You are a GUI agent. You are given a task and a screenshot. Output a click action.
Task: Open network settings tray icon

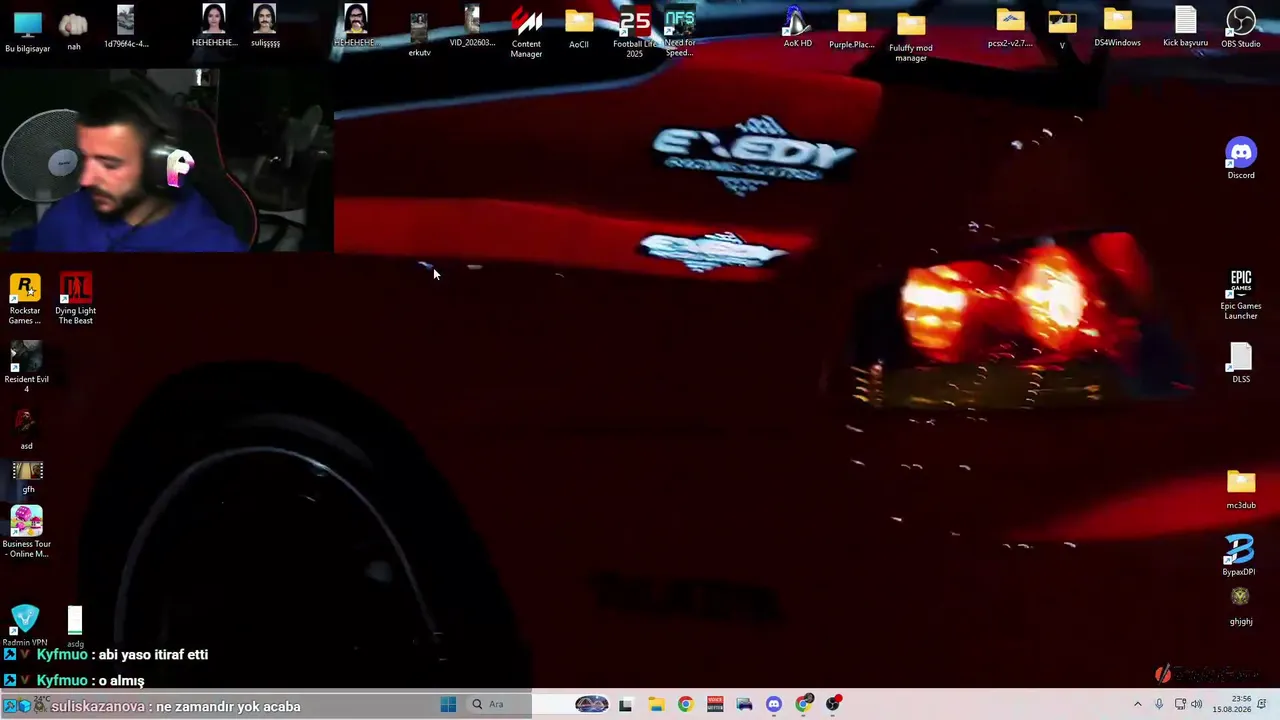tap(1180, 704)
